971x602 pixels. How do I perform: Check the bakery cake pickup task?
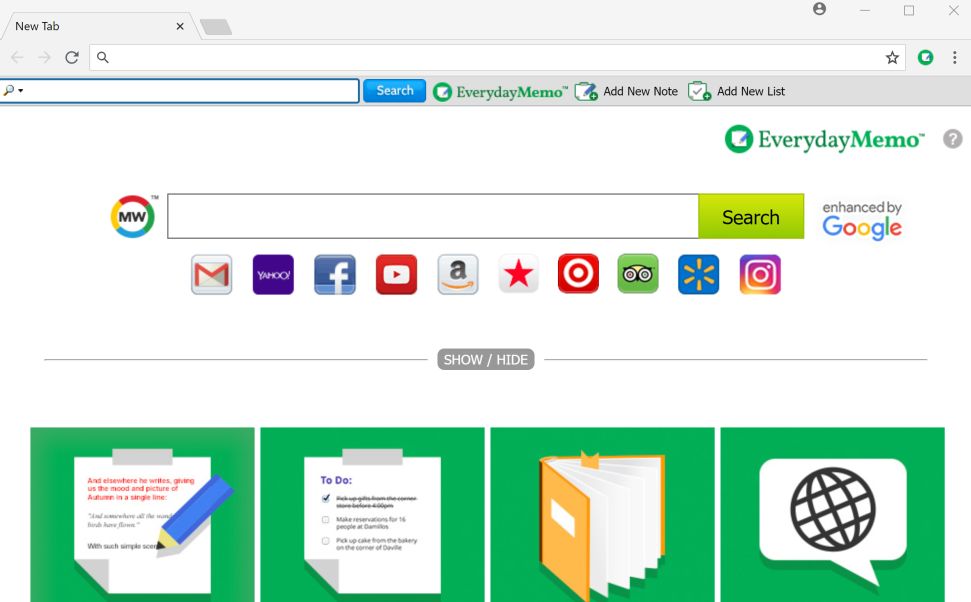coord(325,540)
